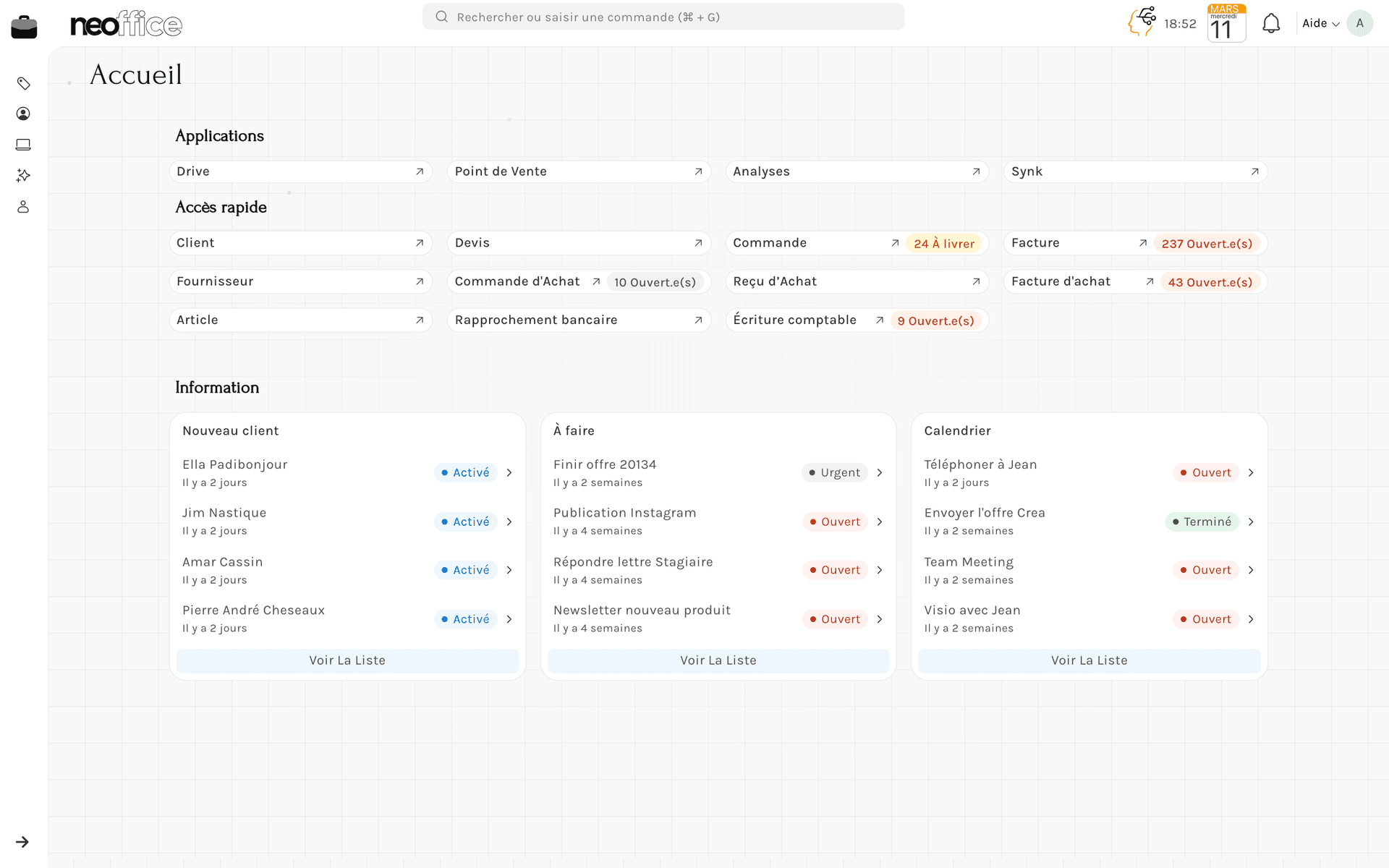Image resolution: width=1389 pixels, height=868 pixels.
Task: Open the Finir offre 20134 task chevron
Action: coord(880,472)
